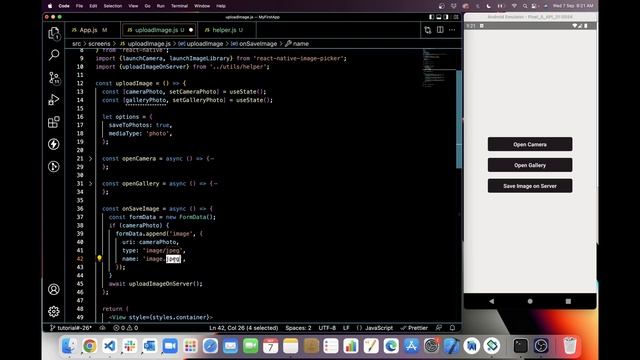Click the Android emulator Overview button

[x=568, y=301]
